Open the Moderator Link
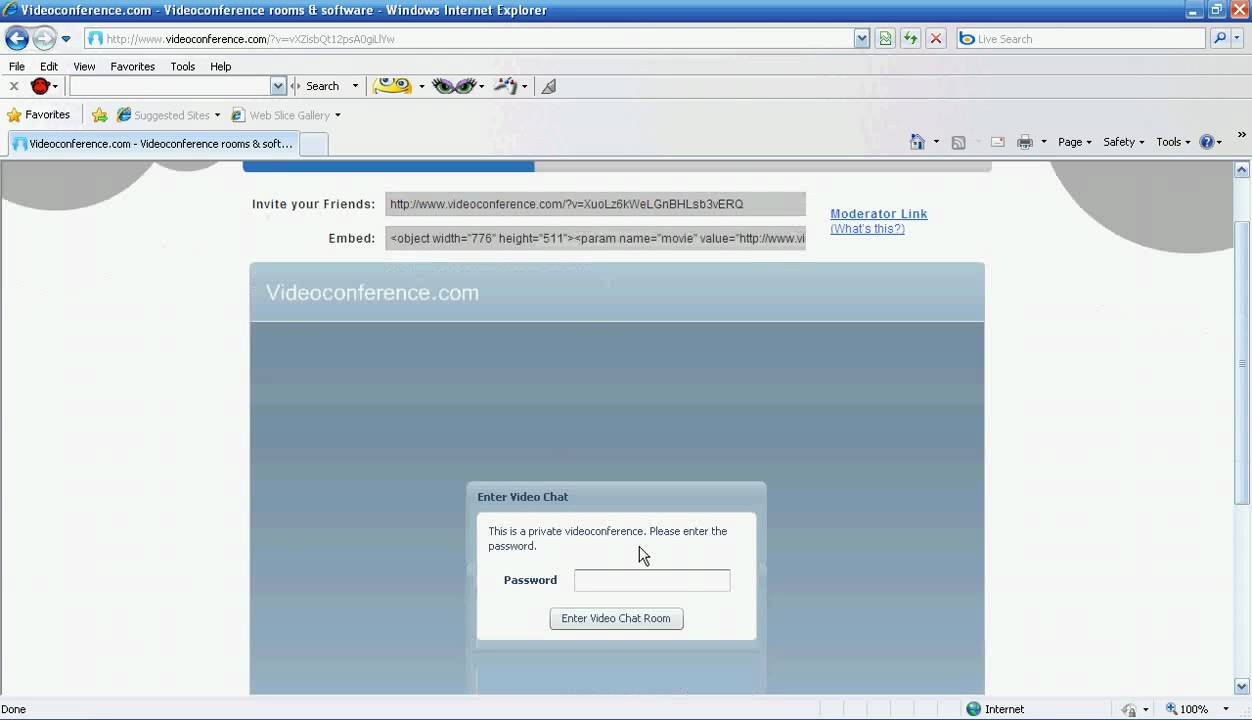The image size is (1252, 720). pos(879,214)
